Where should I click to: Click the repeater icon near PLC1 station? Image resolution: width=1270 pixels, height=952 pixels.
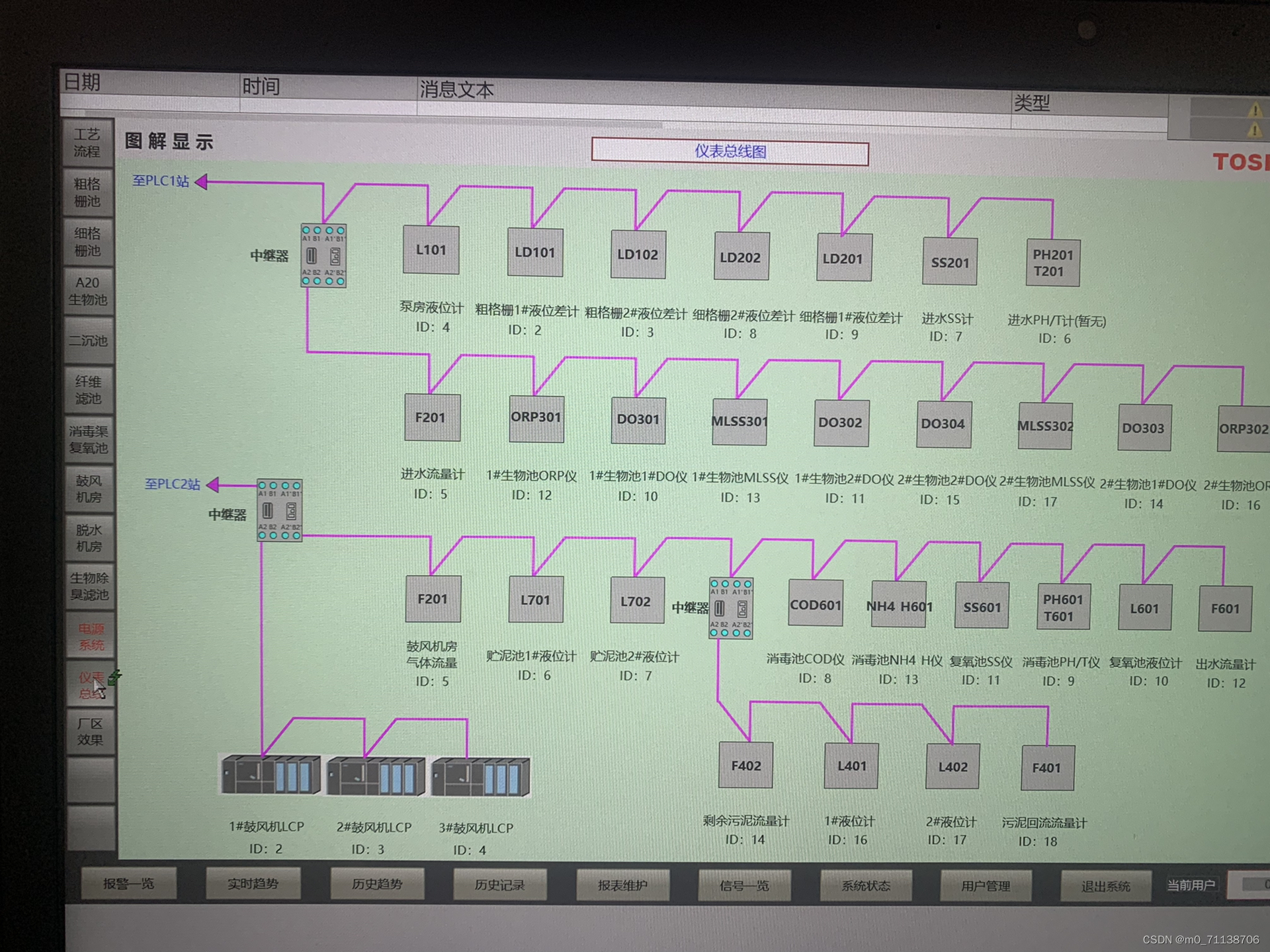323,255
